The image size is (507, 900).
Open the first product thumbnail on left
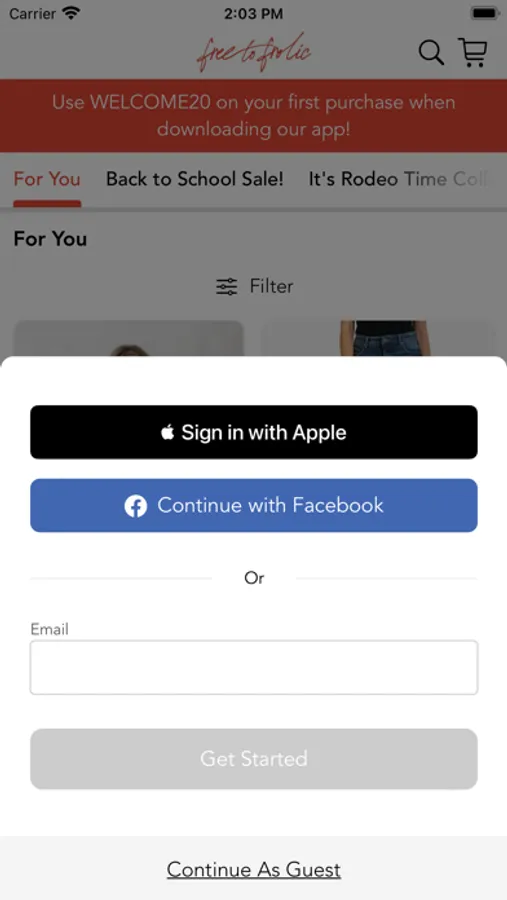(x=129, y=339)
